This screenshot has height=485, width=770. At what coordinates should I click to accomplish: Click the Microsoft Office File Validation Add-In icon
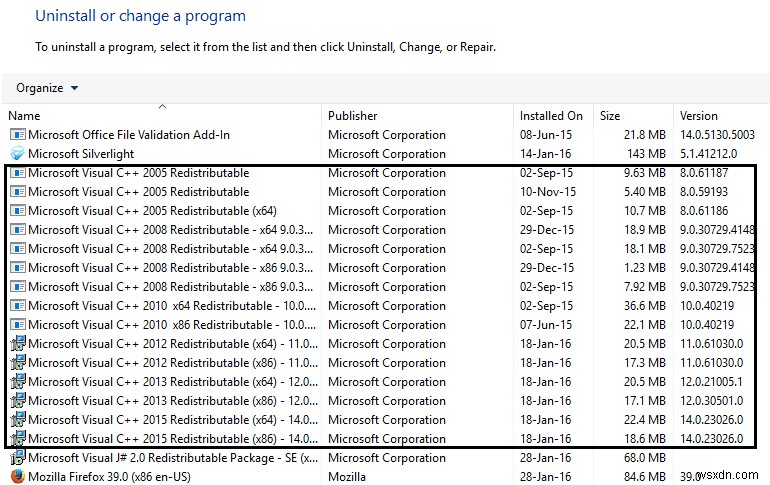tap(18, 135)
